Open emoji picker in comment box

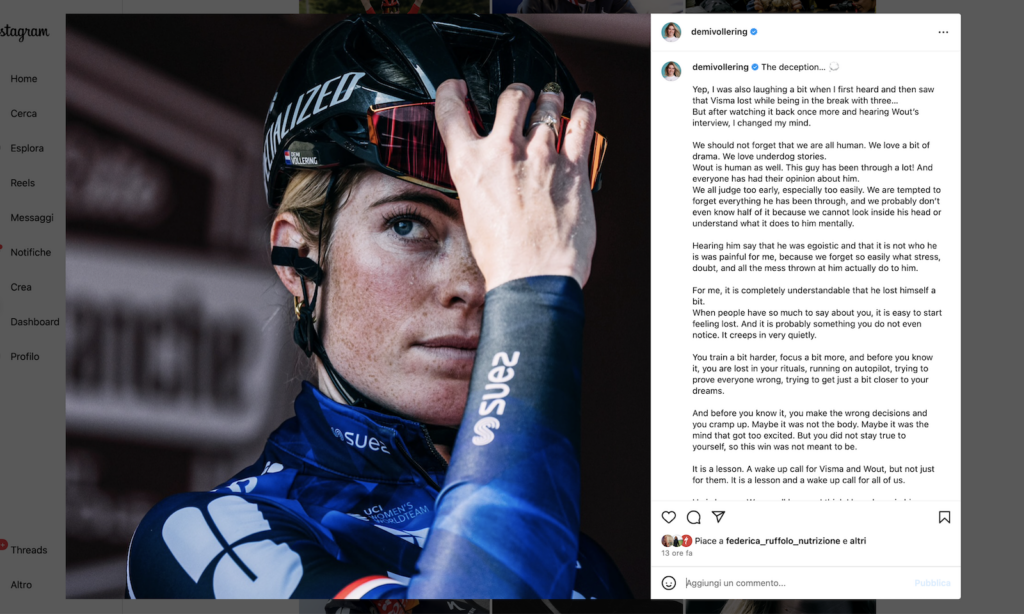(669, 583)
